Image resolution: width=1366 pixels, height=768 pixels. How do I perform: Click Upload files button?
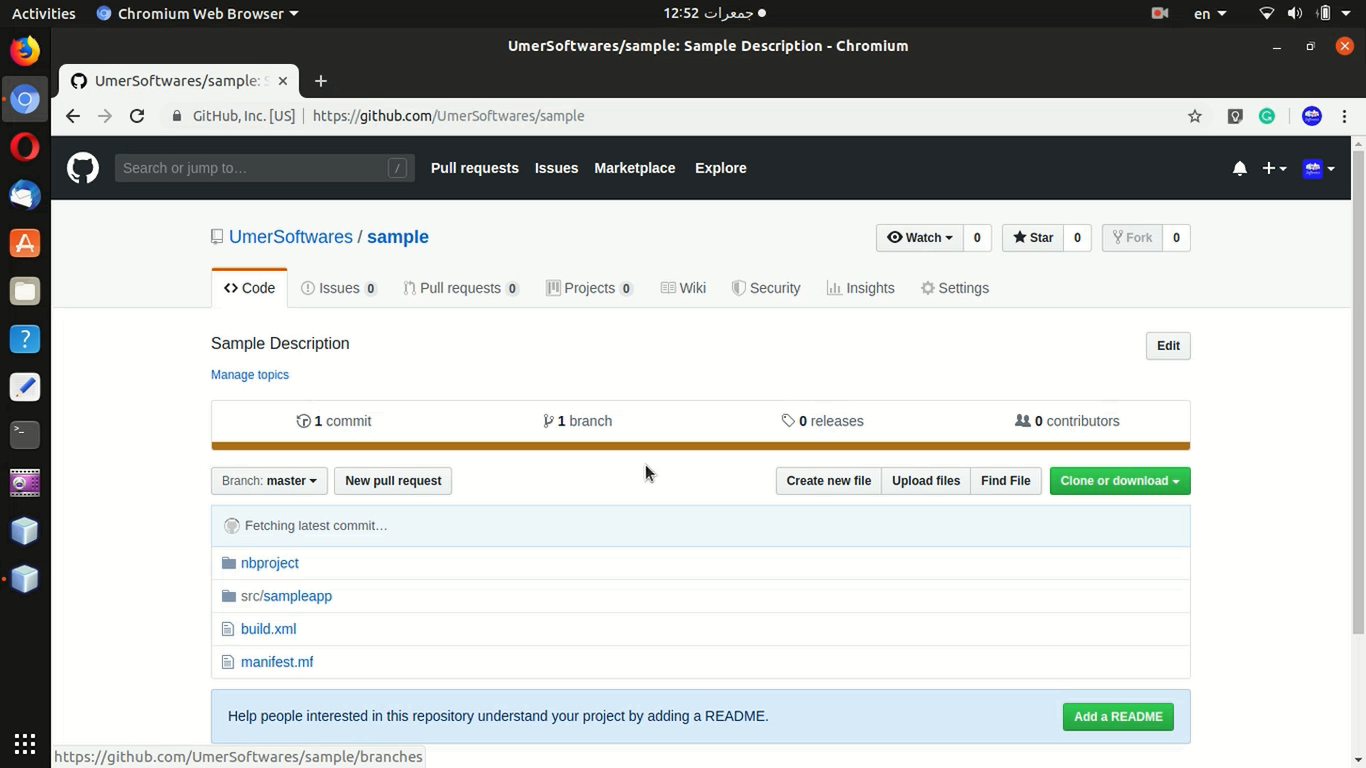(926, 481)
